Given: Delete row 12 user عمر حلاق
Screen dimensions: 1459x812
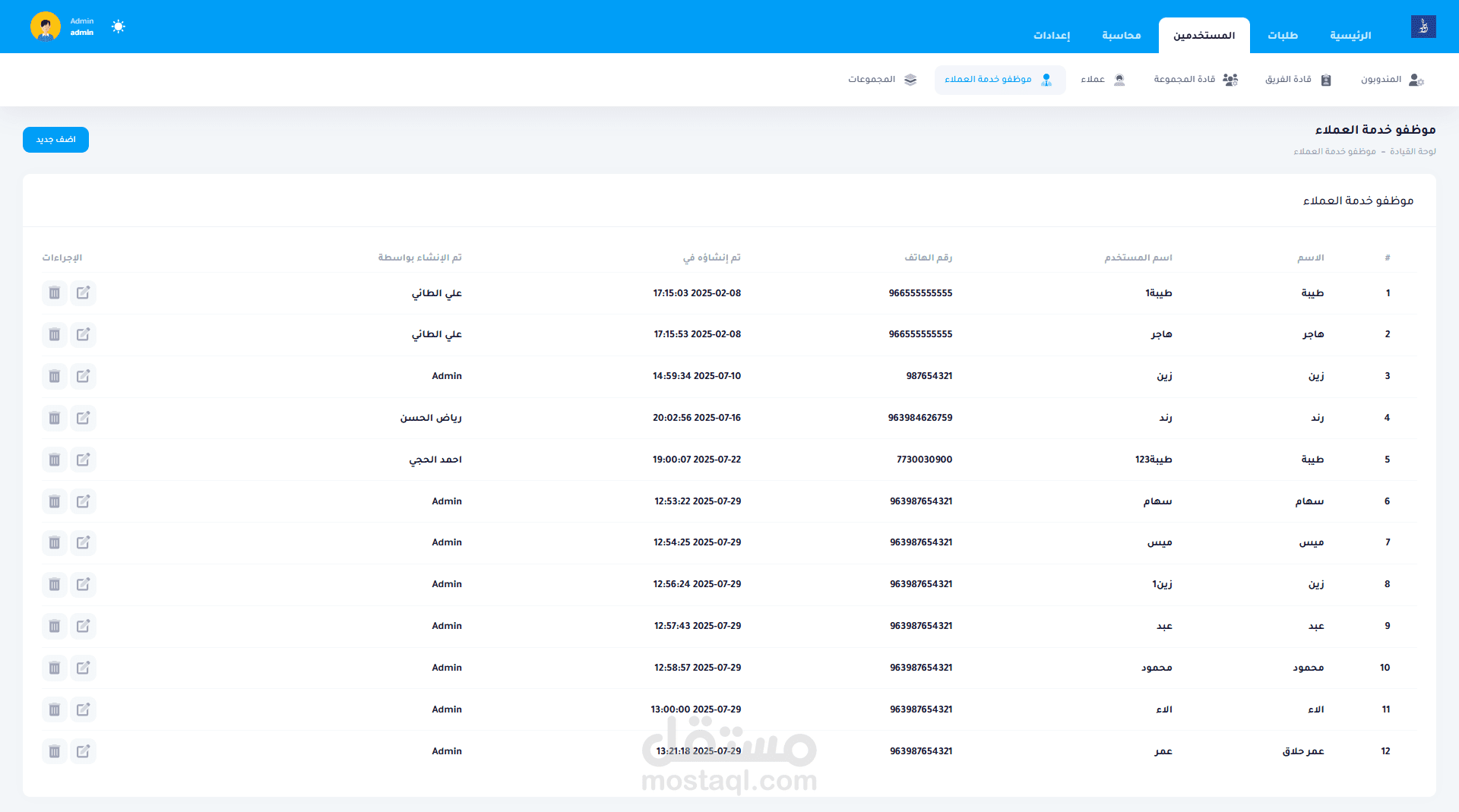Looking at the screenshot, I should 54,751.
